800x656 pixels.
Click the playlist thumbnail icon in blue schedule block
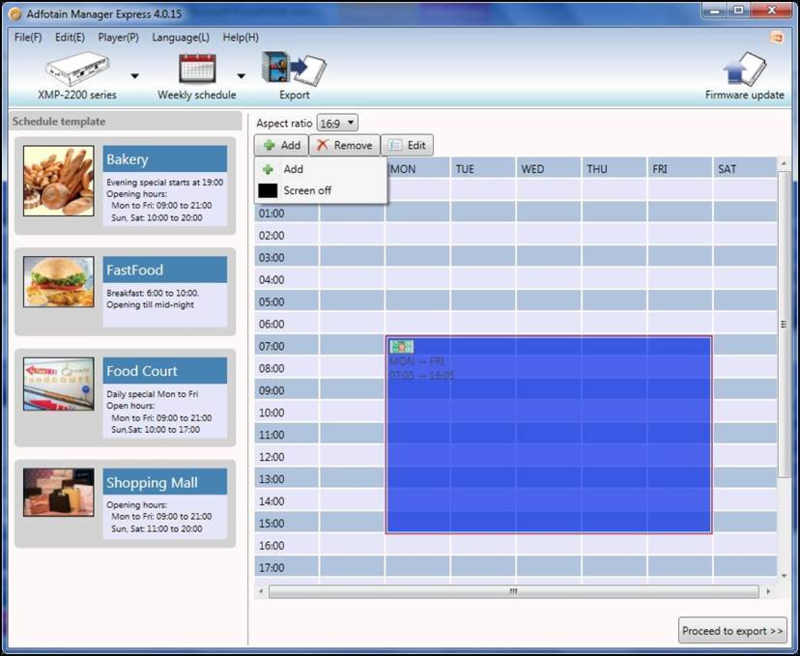[x=401, y=347]
